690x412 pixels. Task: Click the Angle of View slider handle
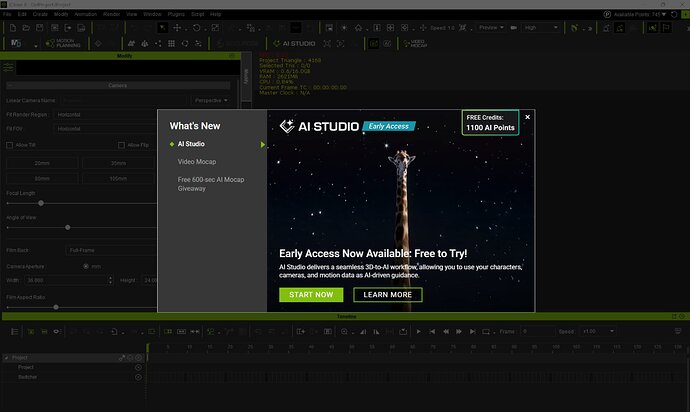(x=68, y=228)
